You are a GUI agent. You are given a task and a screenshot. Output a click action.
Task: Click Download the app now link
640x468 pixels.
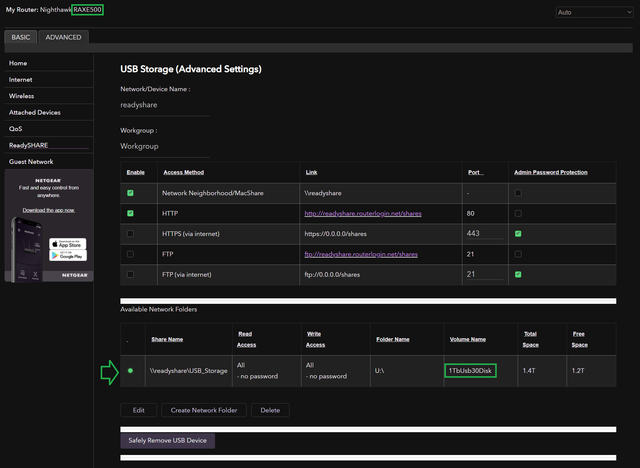click(49, 210)
